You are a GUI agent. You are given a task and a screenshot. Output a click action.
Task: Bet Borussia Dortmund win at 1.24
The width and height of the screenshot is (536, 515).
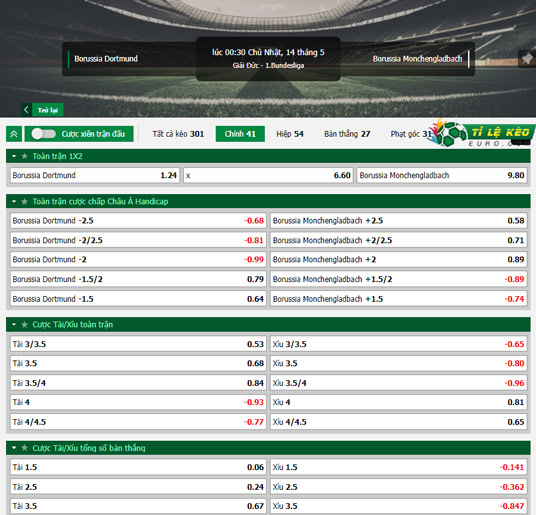(x=95, y=175)
